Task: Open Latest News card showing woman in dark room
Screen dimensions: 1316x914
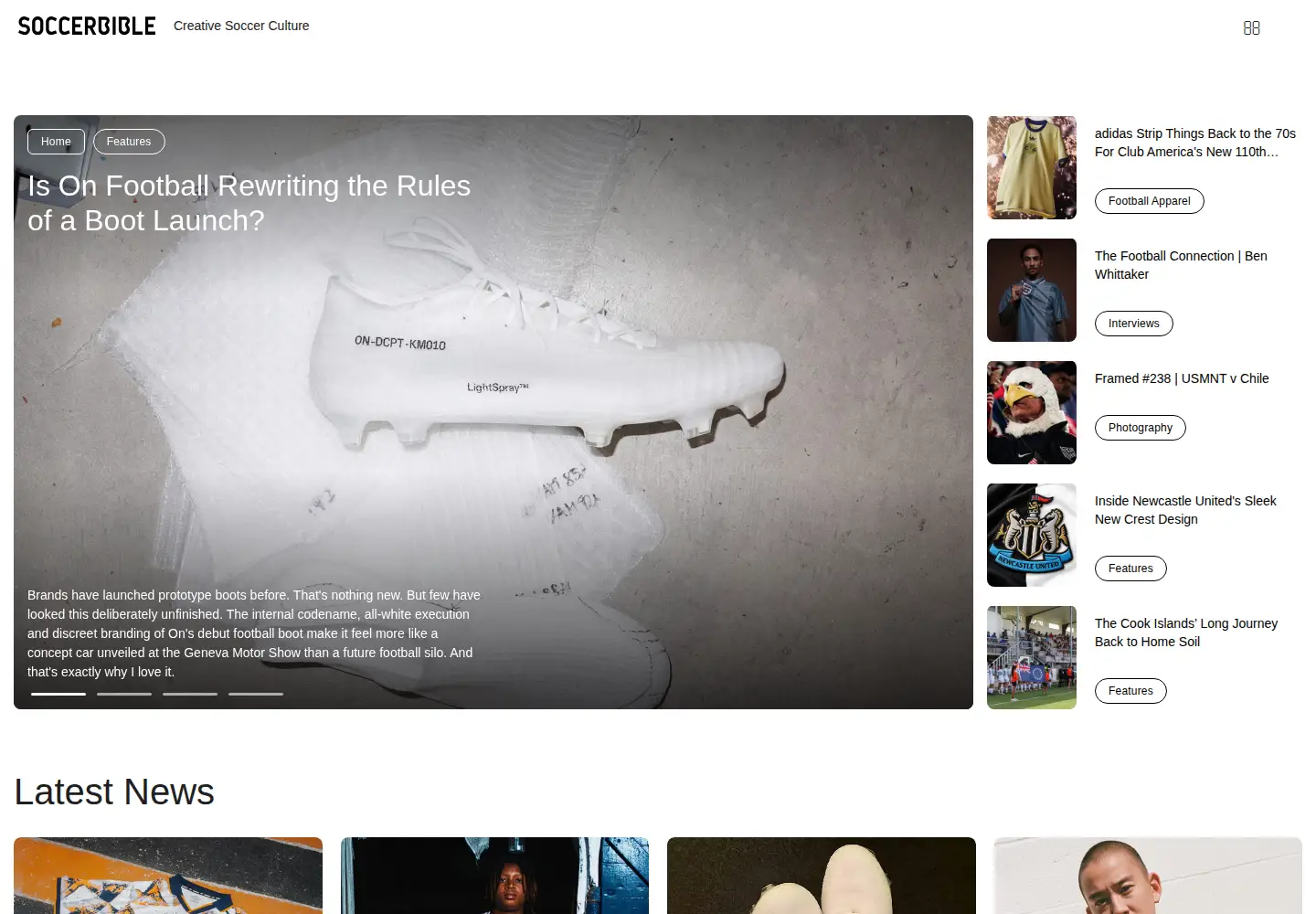Action: tap(494, 876)
